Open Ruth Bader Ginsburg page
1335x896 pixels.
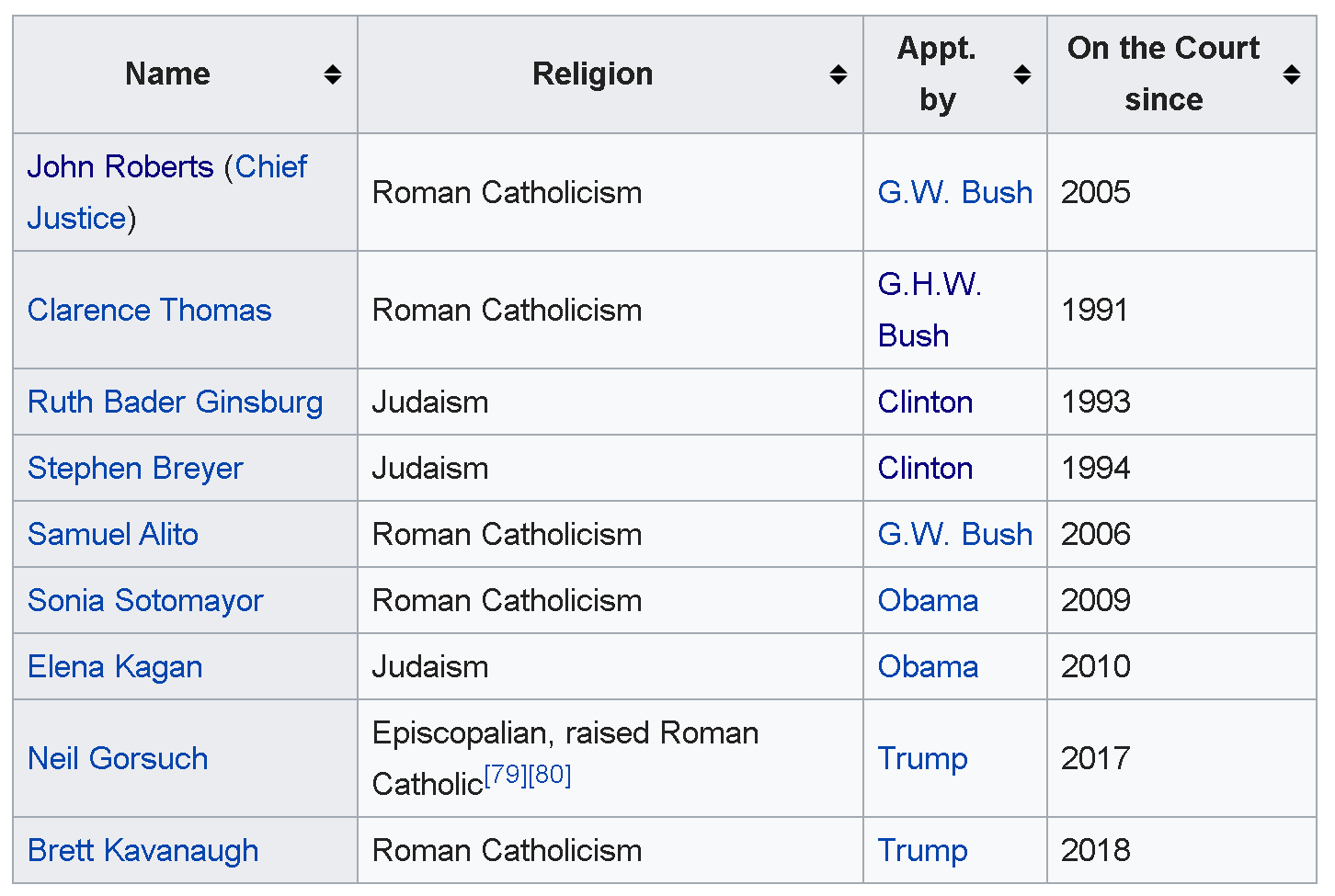pos(175,402)
